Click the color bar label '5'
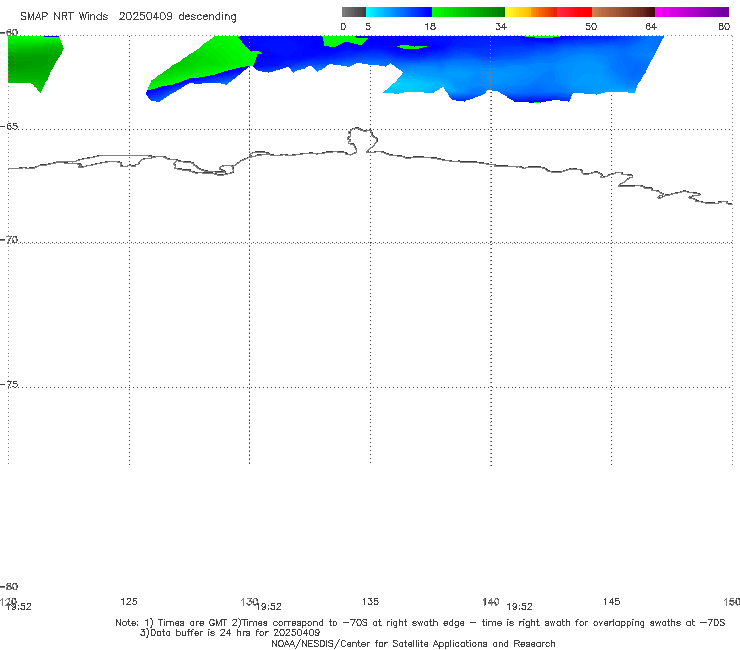 coord(368,27)
